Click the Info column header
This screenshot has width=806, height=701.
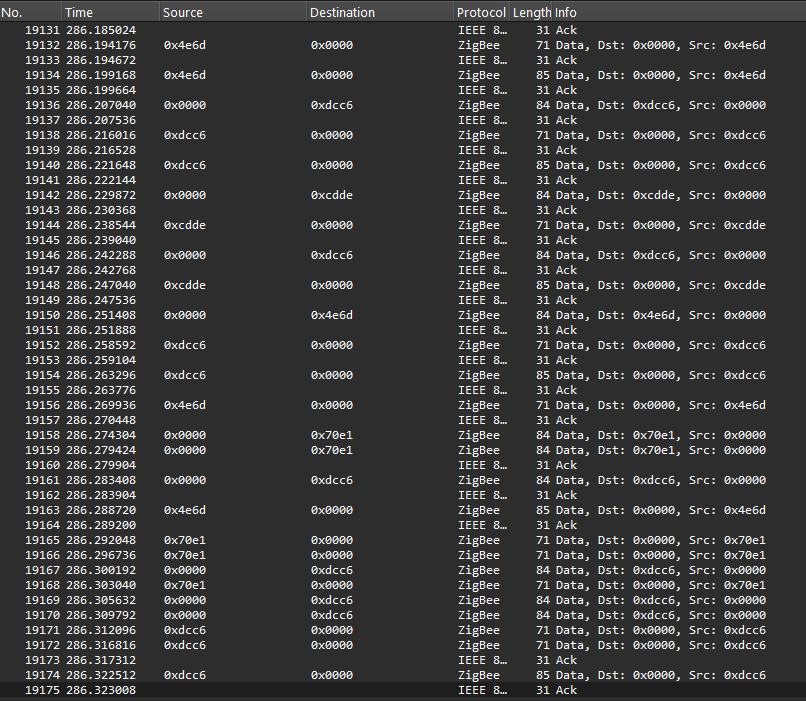click(679, 12)
